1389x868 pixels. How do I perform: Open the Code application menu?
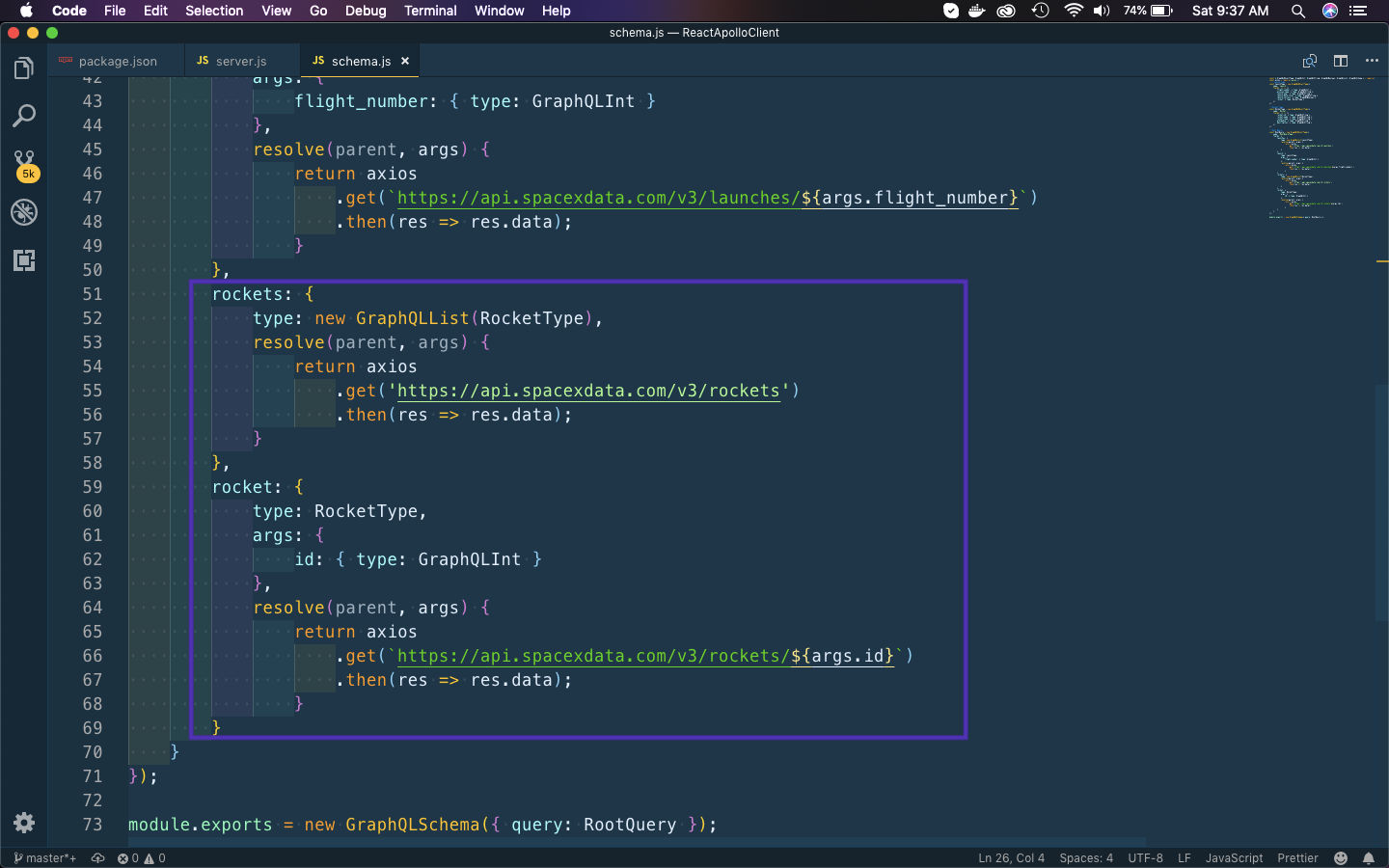(69, 11)
